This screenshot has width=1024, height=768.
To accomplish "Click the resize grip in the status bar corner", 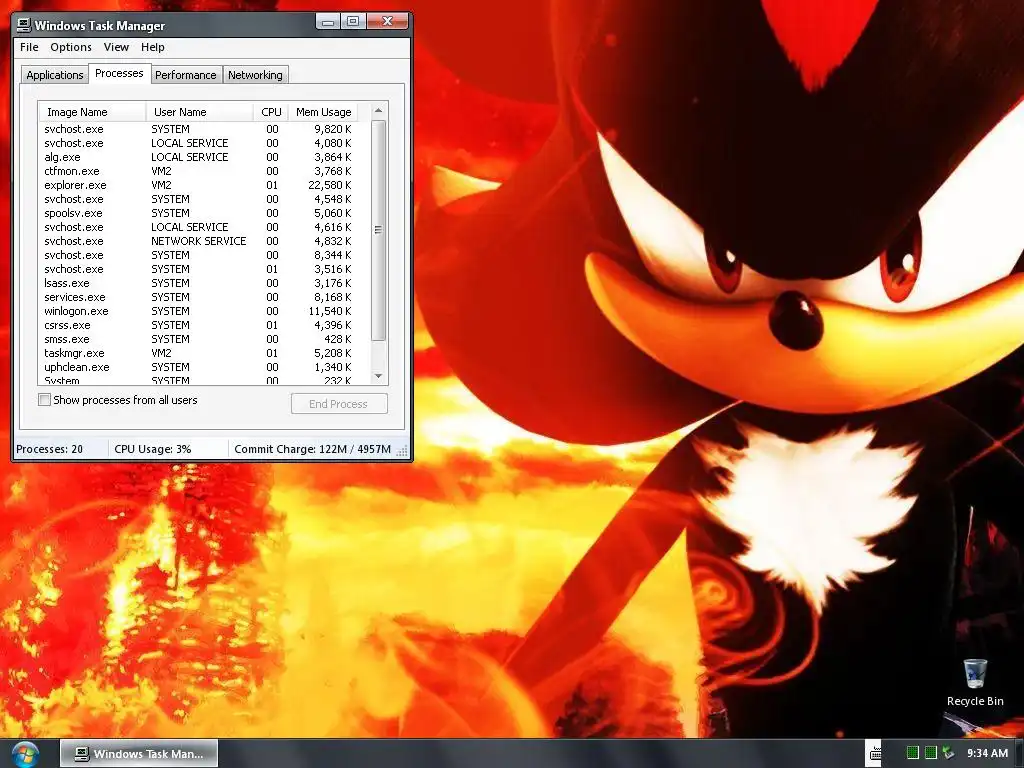I will [x=402, y=450].
